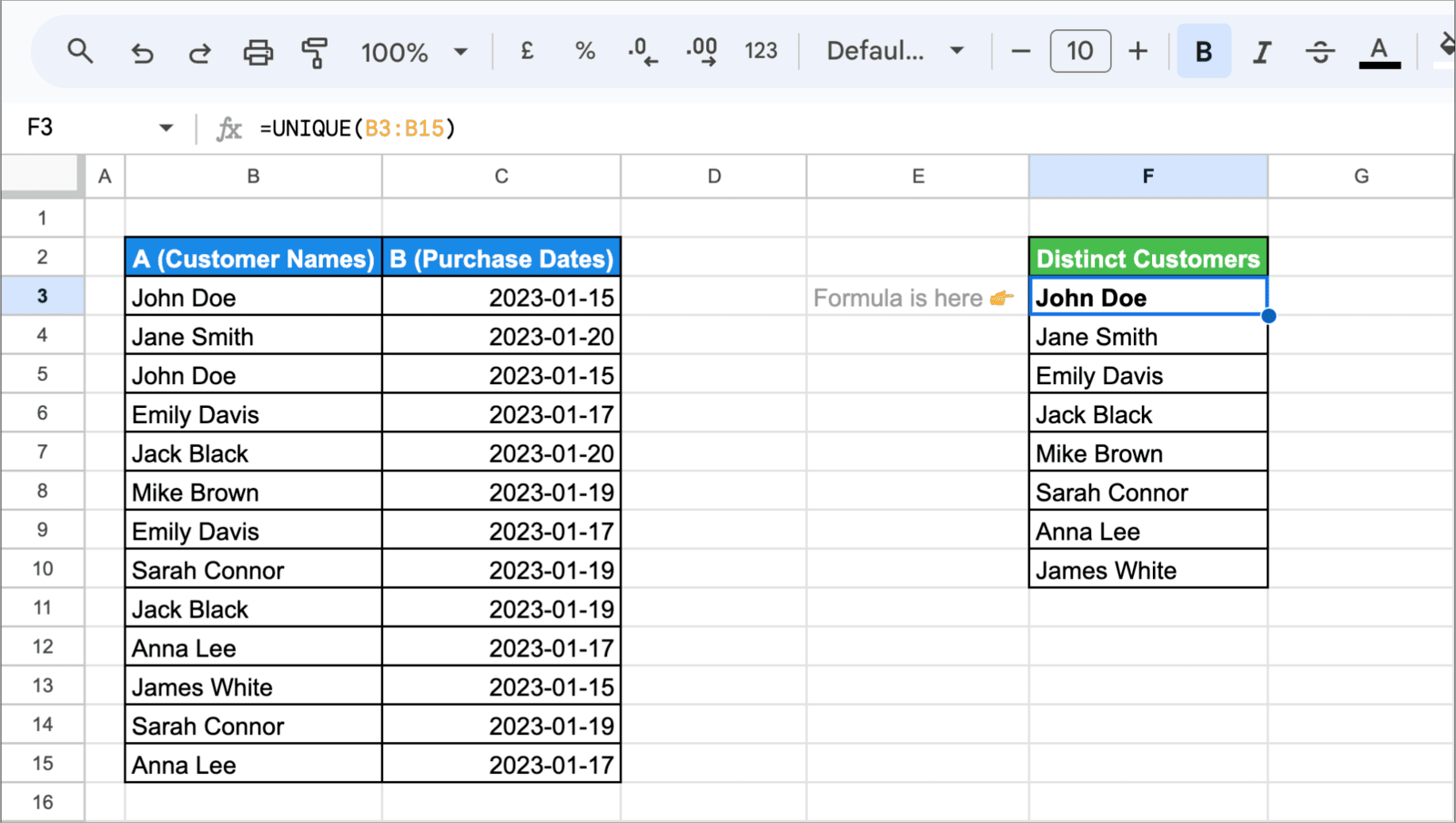Enable italic formatting
The width and height of the screenshot is (1456, 823).
click(x=1261, y=52)
